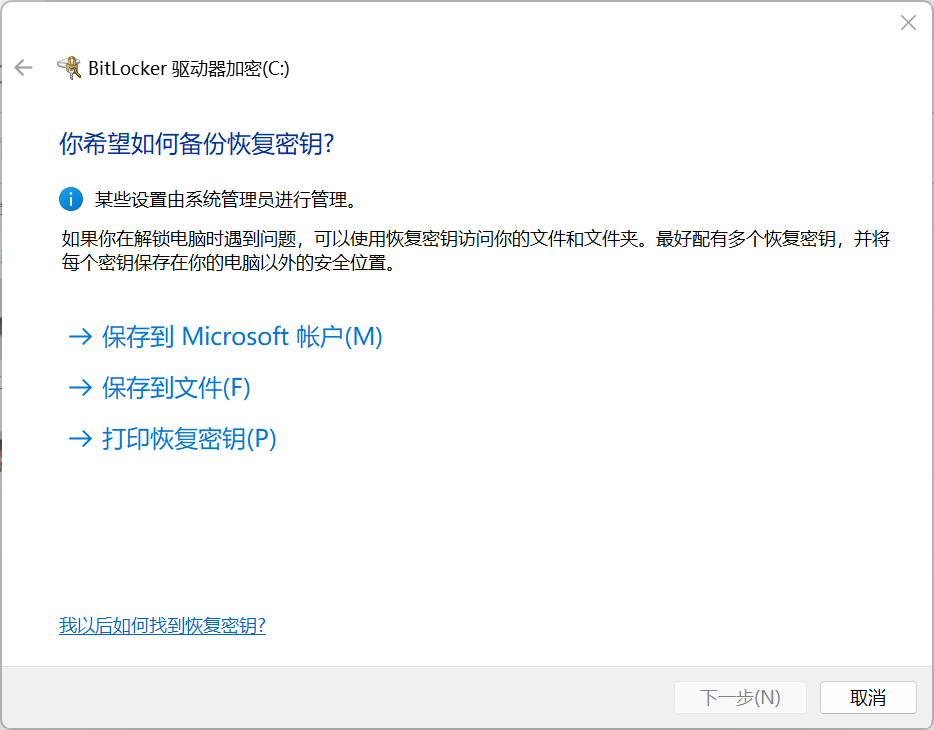Image resolution: width=934 pixels, height=730 pixels.
Task: Click the 取消 button
Action: (x=868, y=697)
